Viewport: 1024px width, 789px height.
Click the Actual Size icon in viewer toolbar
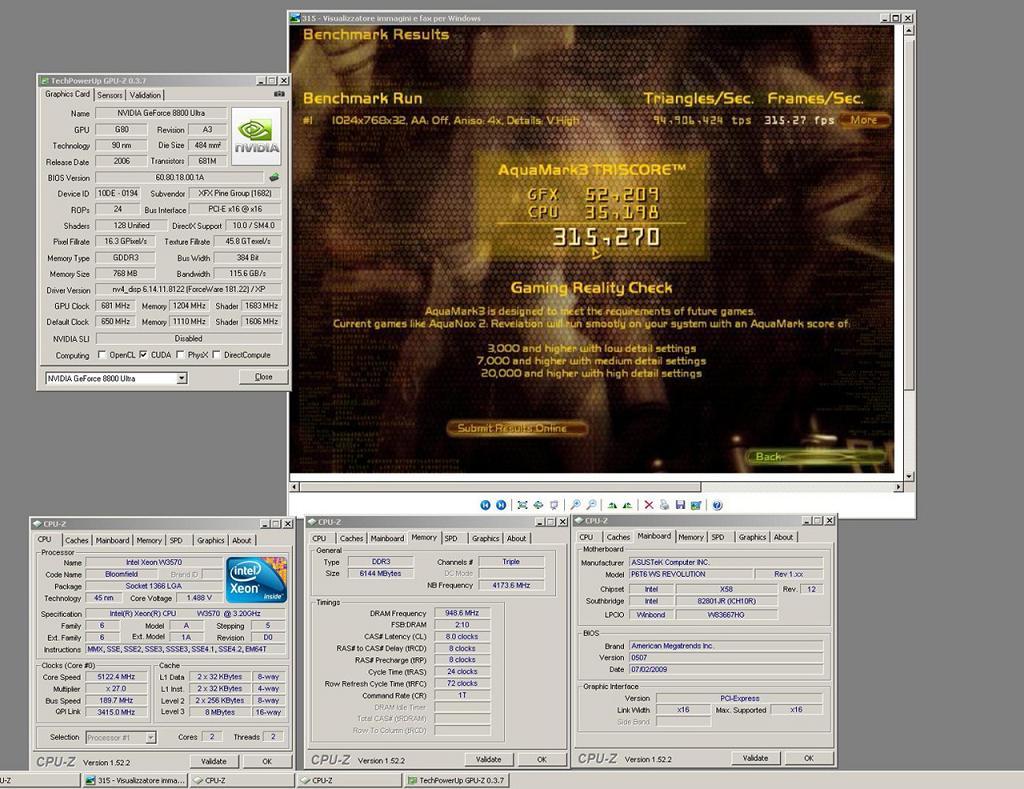click(538, 505)
